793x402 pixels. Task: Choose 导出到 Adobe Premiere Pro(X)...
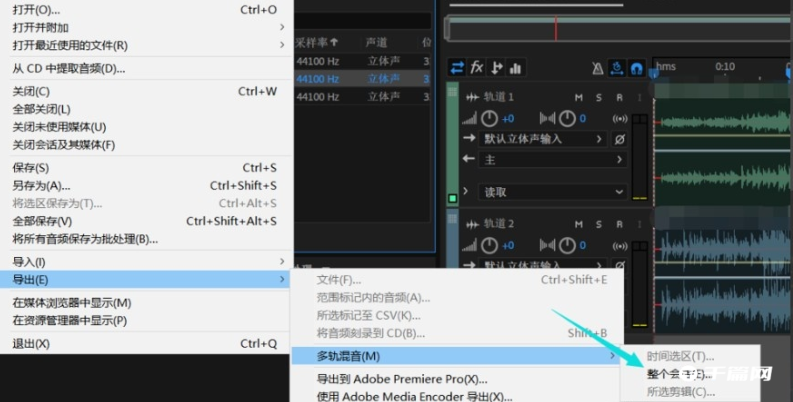pos(457,379)
